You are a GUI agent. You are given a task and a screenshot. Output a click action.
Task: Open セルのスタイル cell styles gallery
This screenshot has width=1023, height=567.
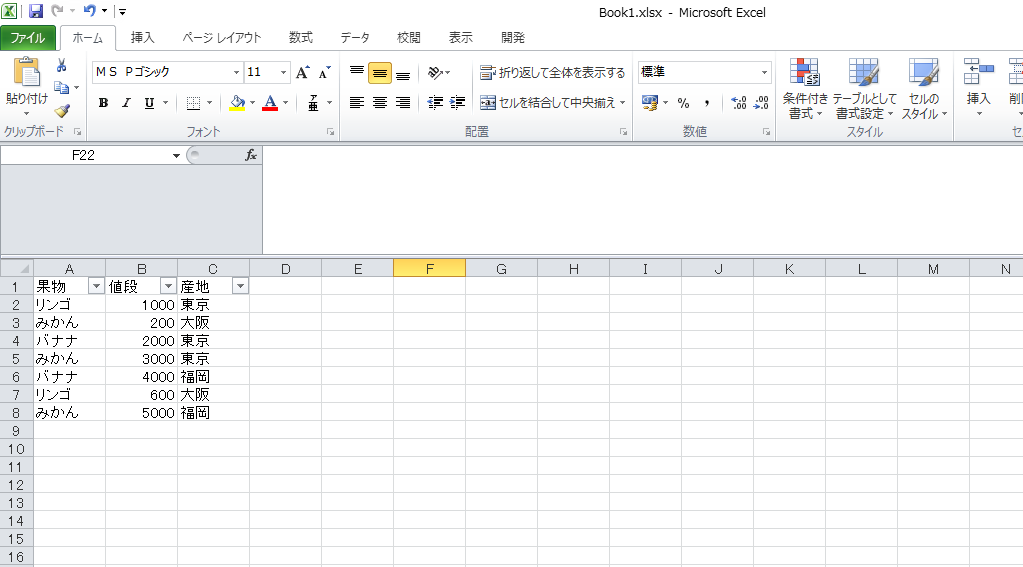[924, 89]
